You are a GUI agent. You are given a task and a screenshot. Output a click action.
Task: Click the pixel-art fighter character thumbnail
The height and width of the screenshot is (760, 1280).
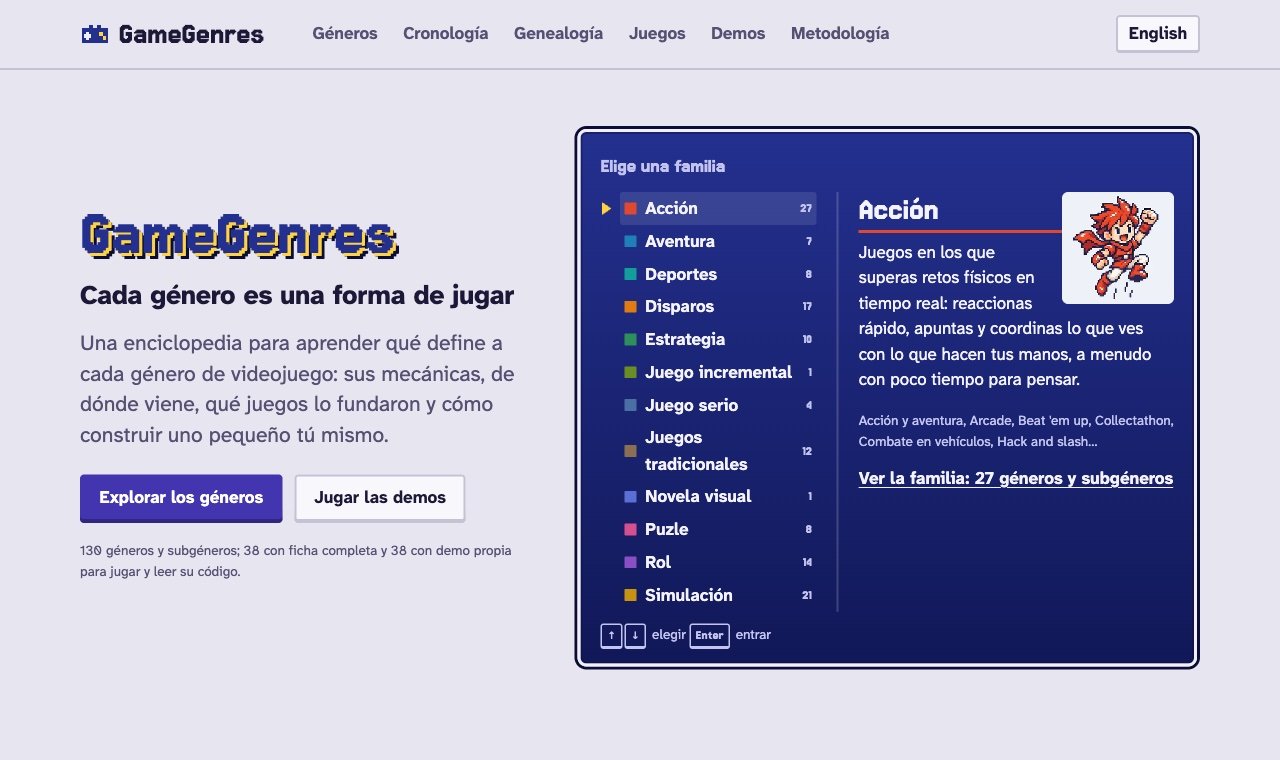coord(1118,248)
